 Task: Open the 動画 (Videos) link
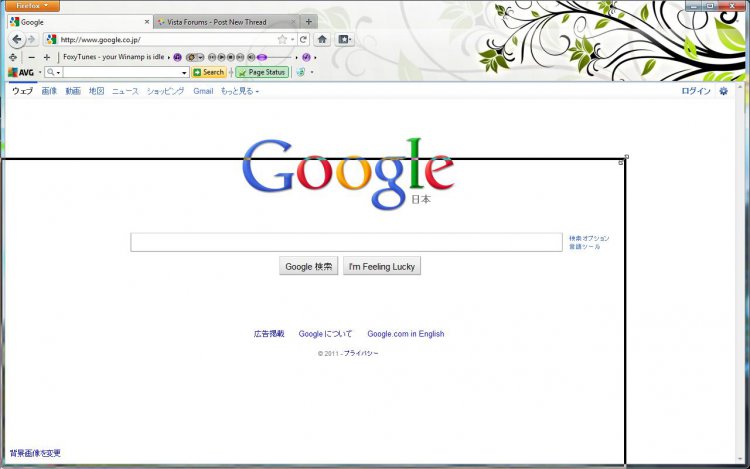pyautogui.click(x=73, y=91)
